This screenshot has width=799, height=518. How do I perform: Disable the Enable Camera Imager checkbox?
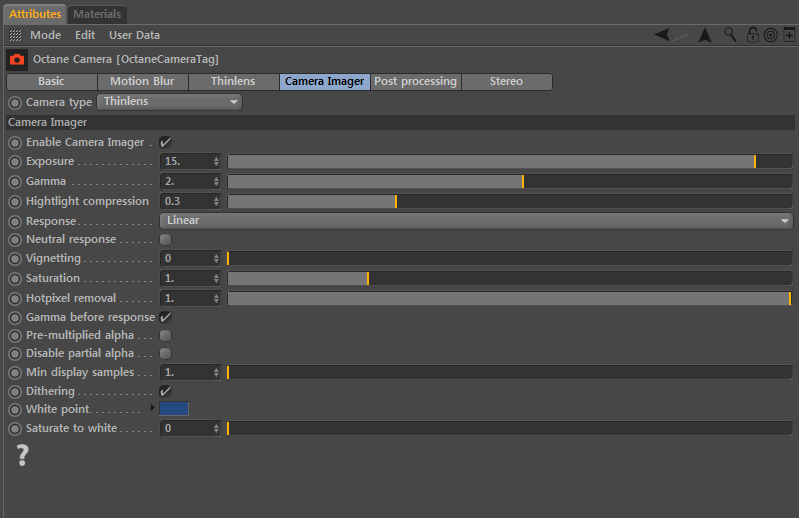point(165,142)
